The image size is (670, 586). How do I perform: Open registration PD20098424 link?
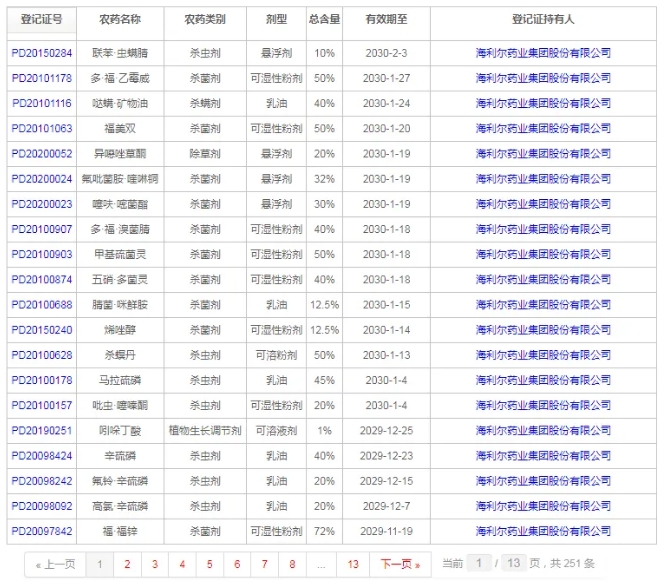pos(42,456)
